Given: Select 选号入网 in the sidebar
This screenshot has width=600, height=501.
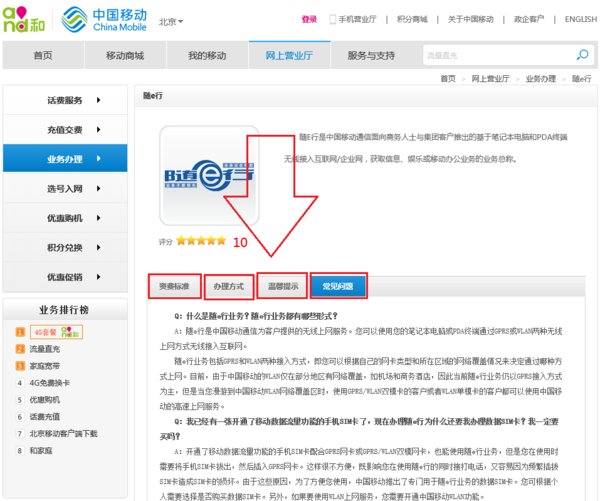Looking at the screenshot, I should (x=65, y=188).
